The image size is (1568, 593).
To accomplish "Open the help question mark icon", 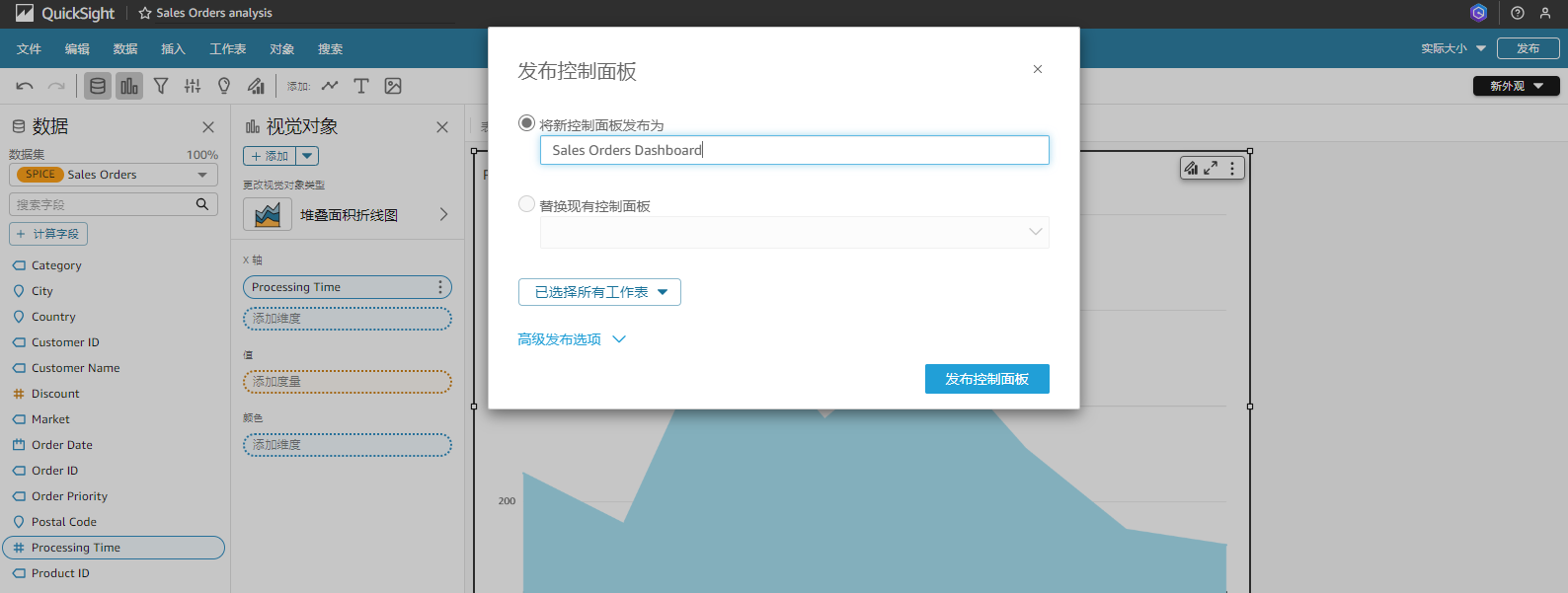I will click(x=1518, y=13).
